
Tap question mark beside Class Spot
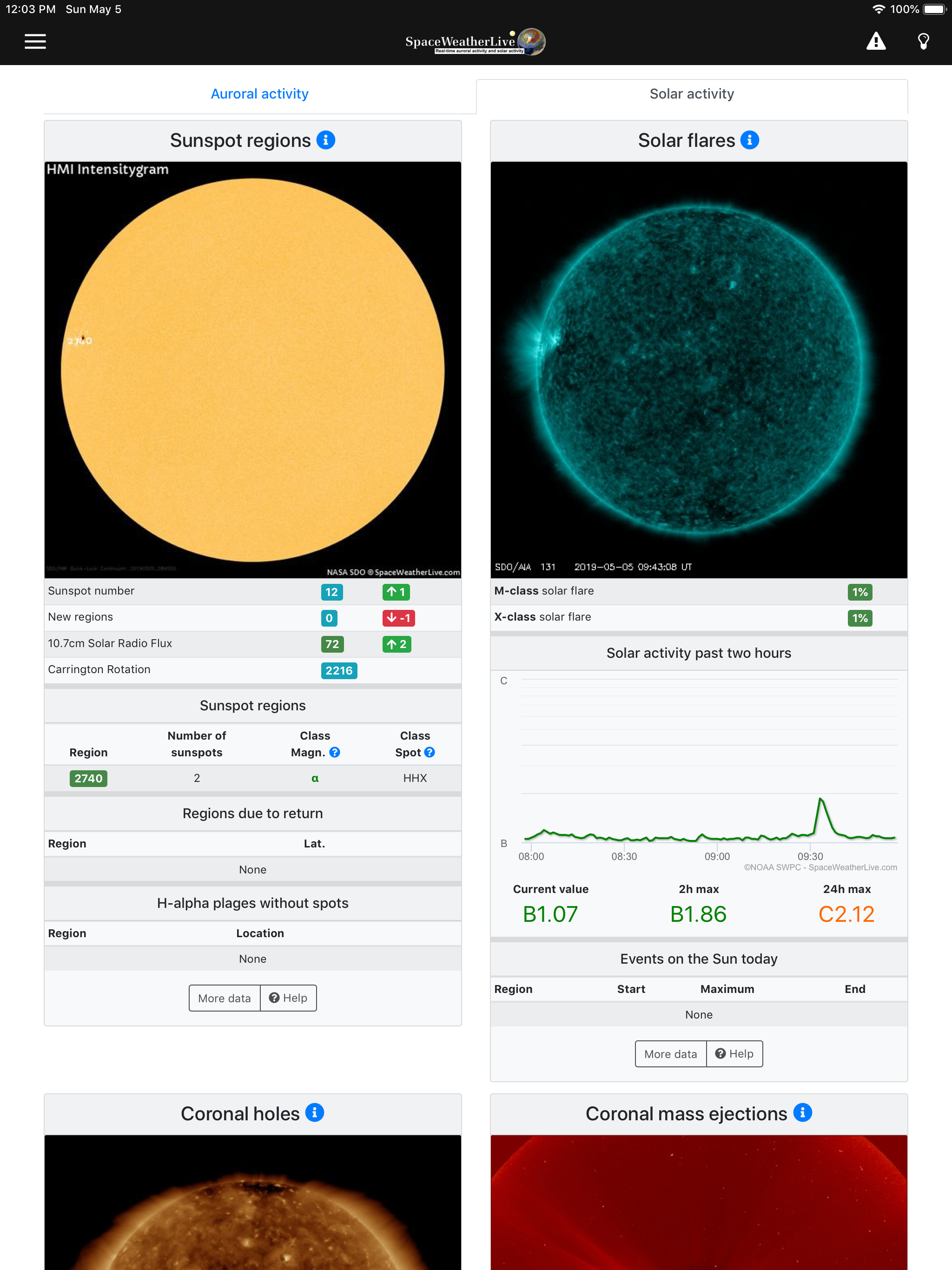[x=430, y=752]
